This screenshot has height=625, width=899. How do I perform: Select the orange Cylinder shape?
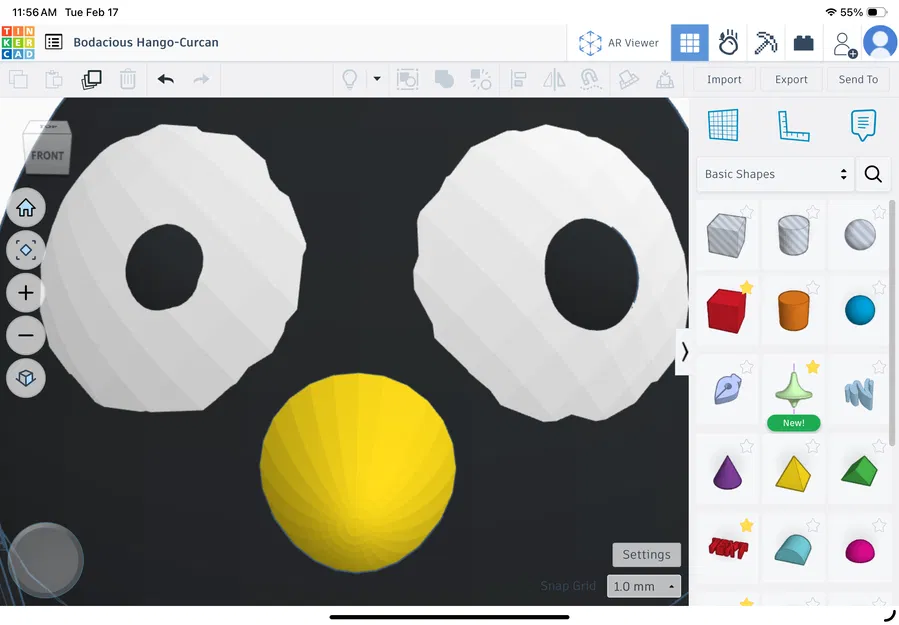[794, 310]
